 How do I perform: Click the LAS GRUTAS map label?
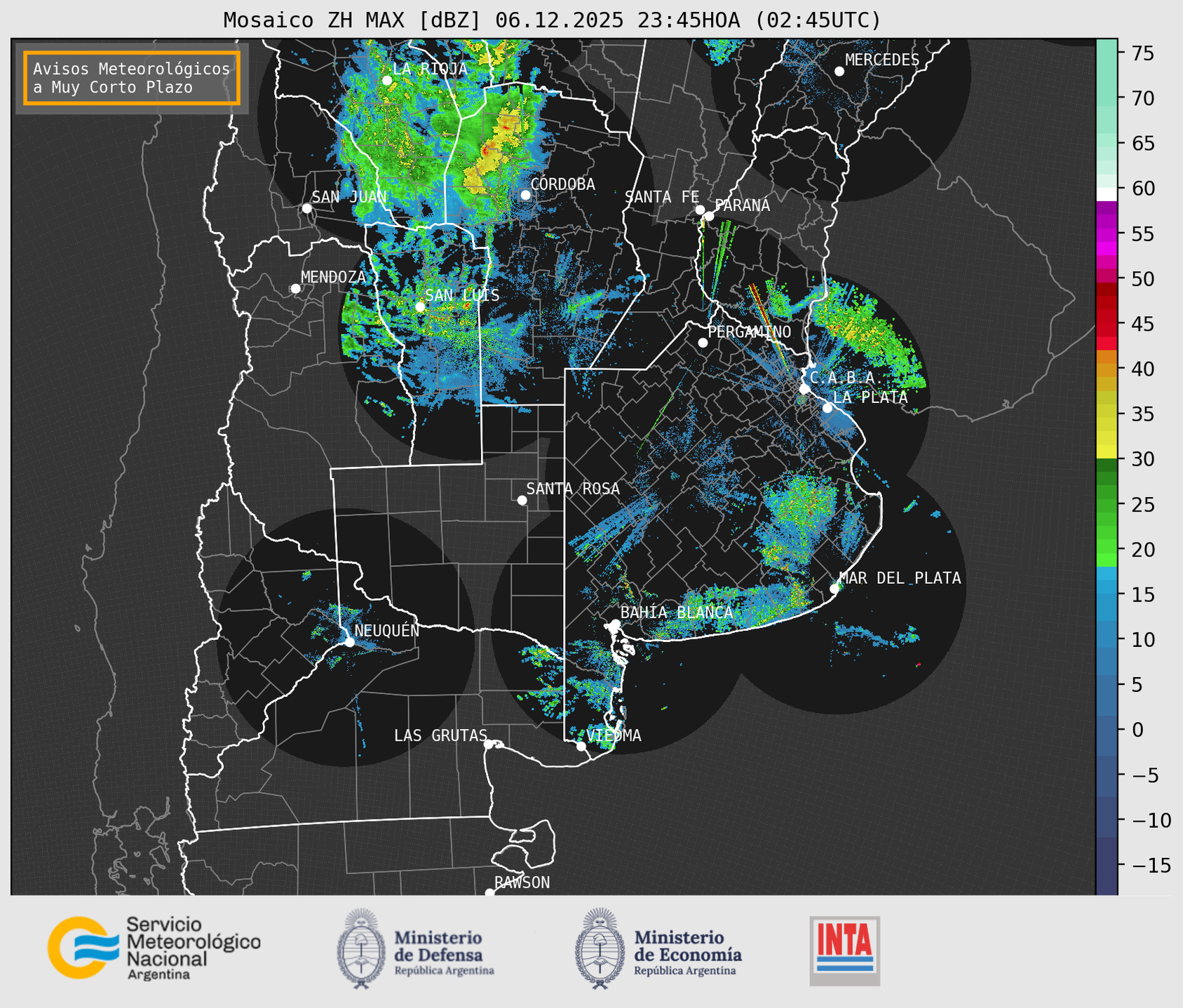(x=440, y=735)
